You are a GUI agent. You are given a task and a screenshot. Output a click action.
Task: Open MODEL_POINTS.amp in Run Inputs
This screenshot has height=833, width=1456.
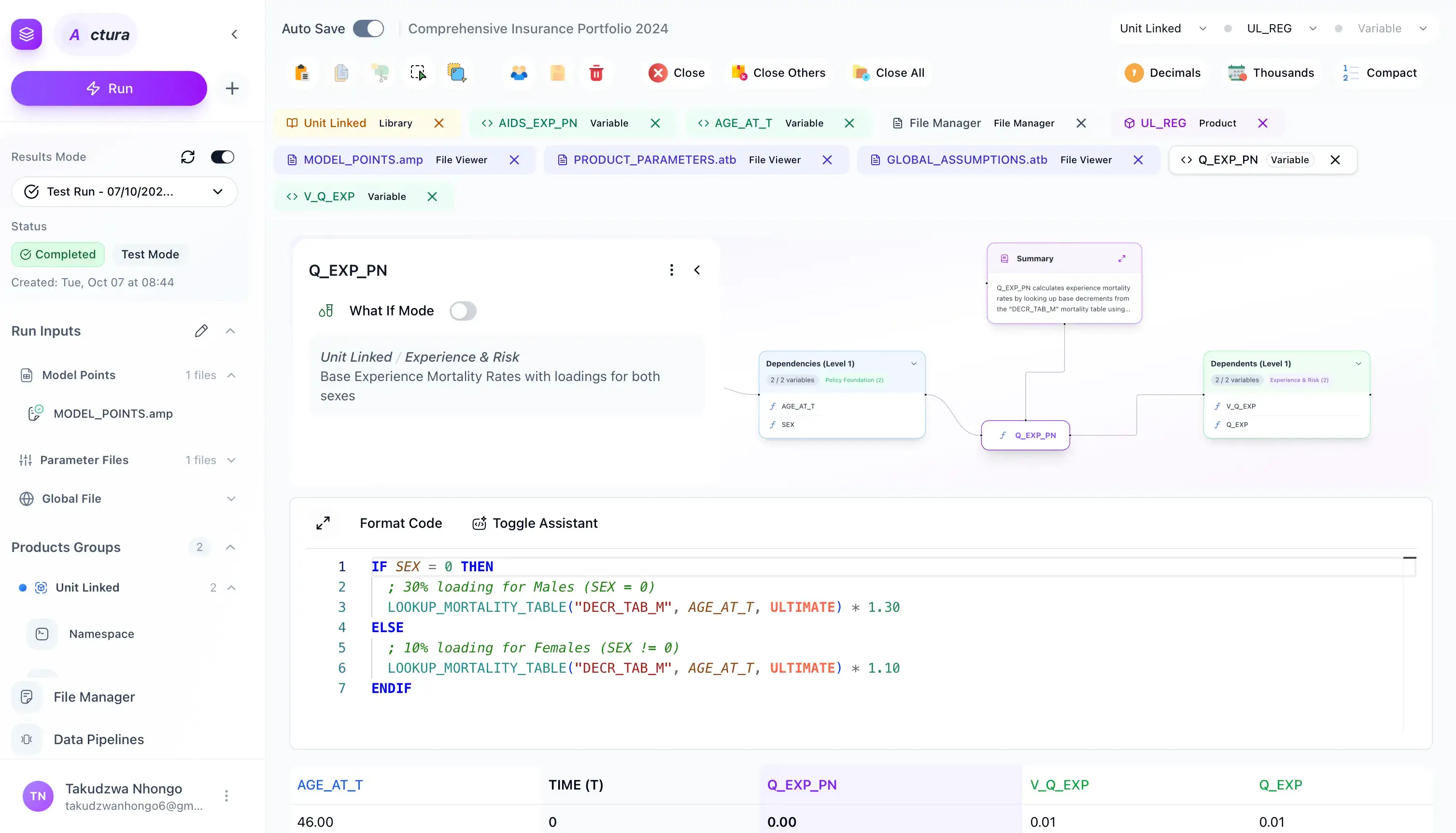pyautogui.click(x=113, y=414)
